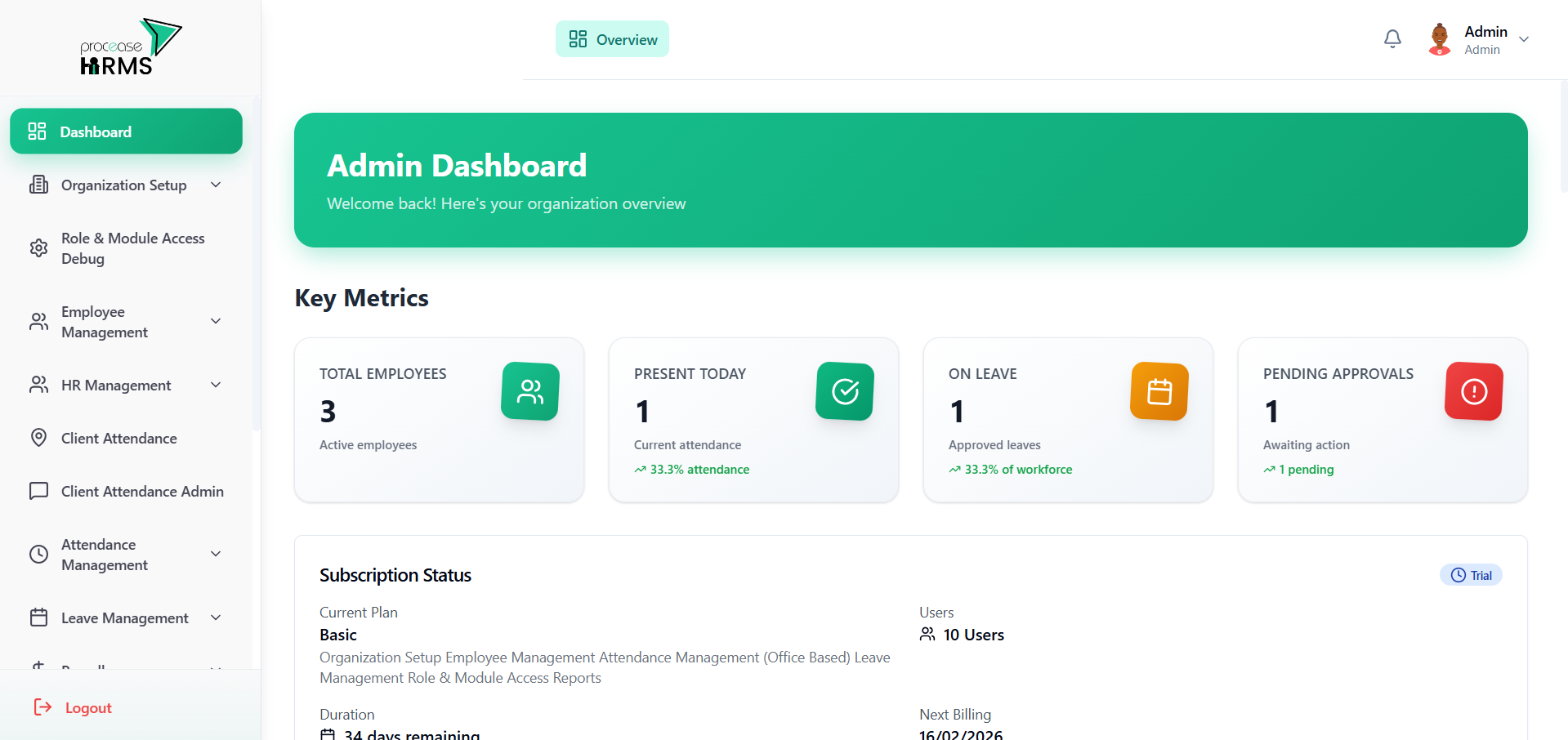Image resolution: width=1568 pixels, height=740 pixels.
Task: Click the "Basic" current plan name
Action: click(338, 635)
